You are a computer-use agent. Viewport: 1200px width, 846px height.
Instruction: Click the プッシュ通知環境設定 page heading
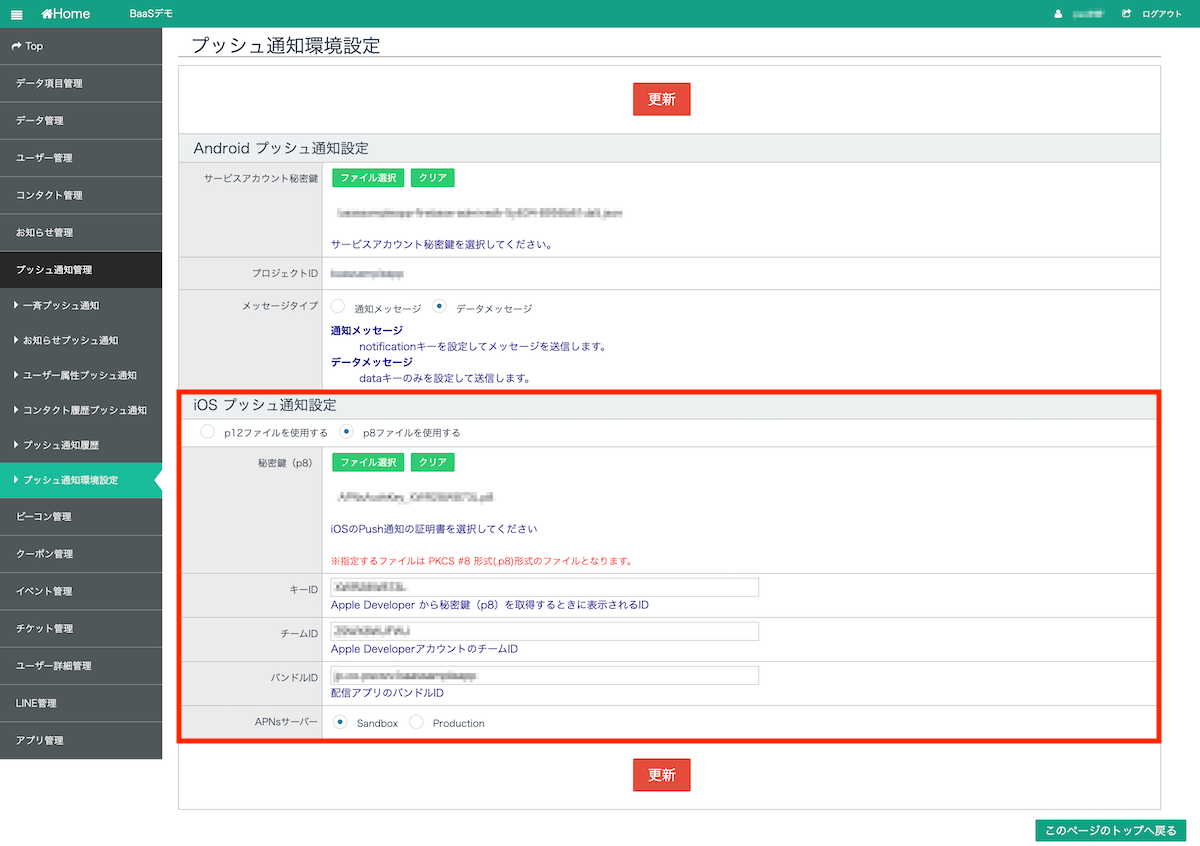coord(285,45)
